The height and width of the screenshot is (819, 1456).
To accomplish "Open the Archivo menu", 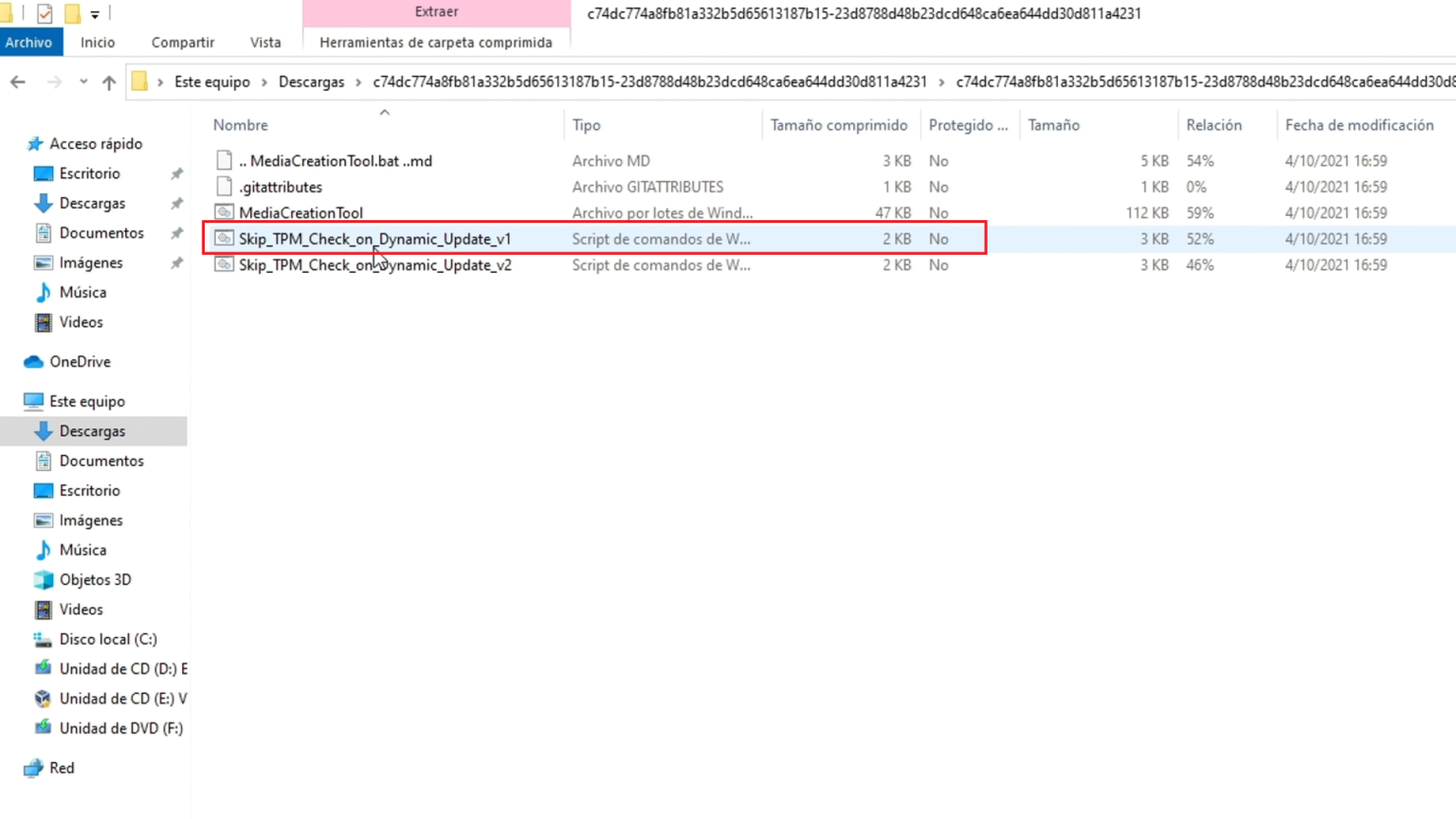I will 28,42.
